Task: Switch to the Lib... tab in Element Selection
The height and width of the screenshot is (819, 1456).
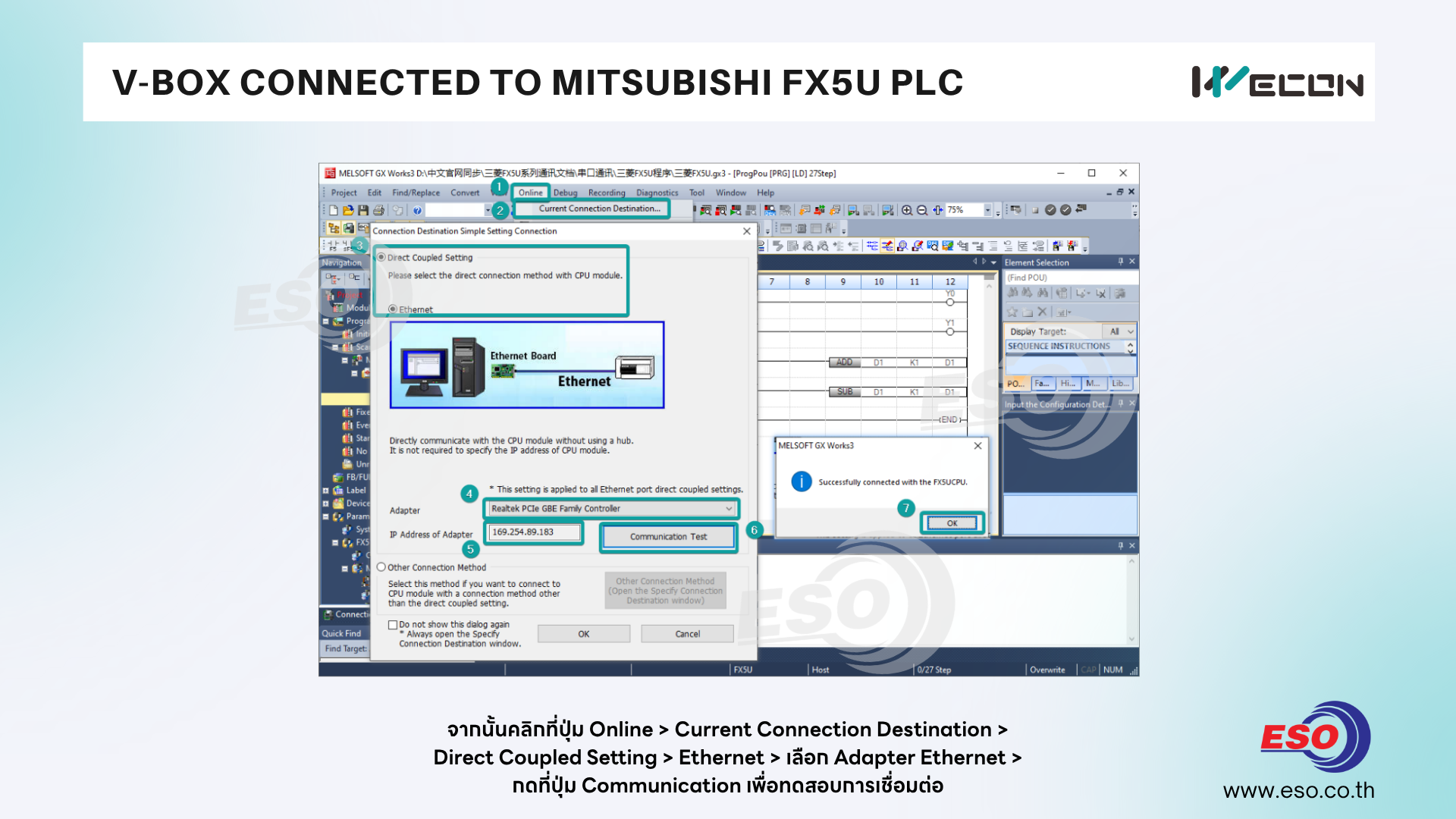Action: pyautogui.click(x=1121, y=384)
